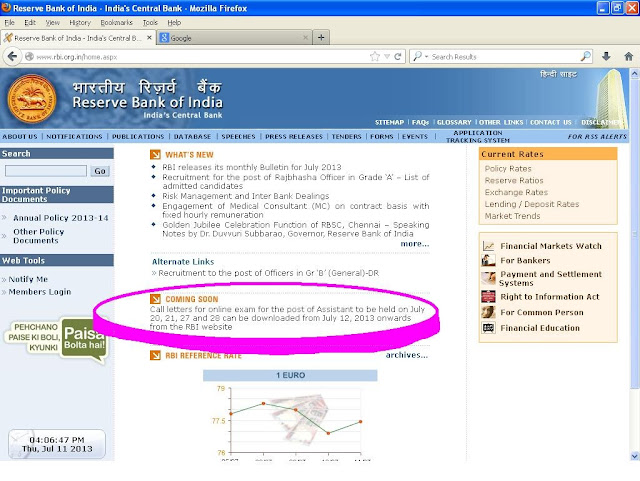The width and height of the screenshot is (640, 481).
Task: Open the reference rate archives... link
Action: click(407, 354)
